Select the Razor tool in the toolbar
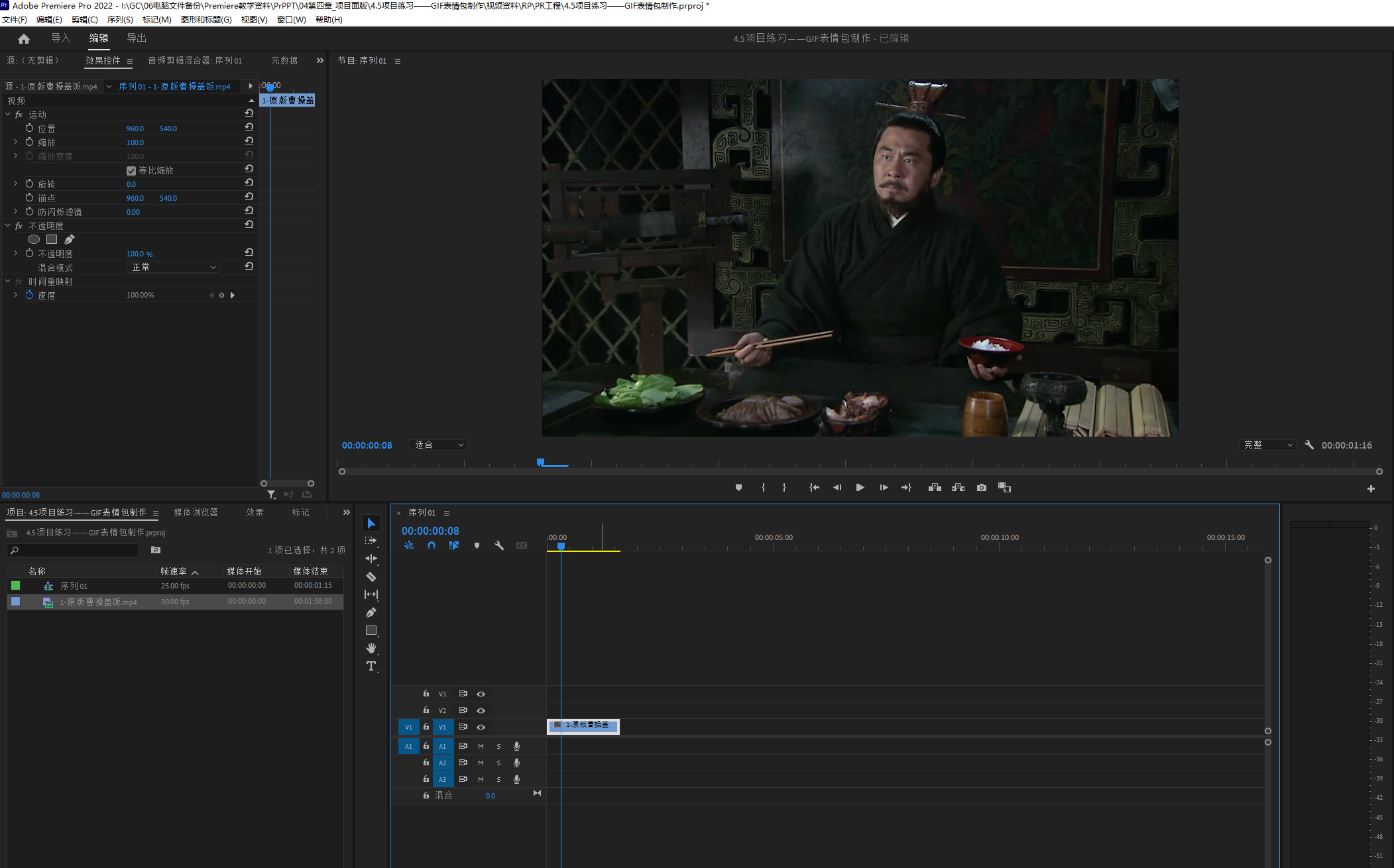 click(371, 576)
